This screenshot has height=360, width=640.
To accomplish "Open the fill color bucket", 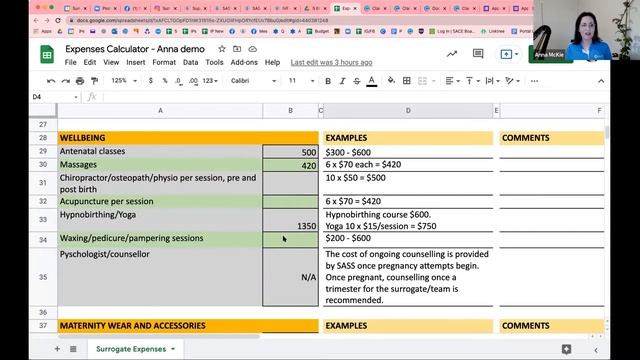I will coord(391,81).
